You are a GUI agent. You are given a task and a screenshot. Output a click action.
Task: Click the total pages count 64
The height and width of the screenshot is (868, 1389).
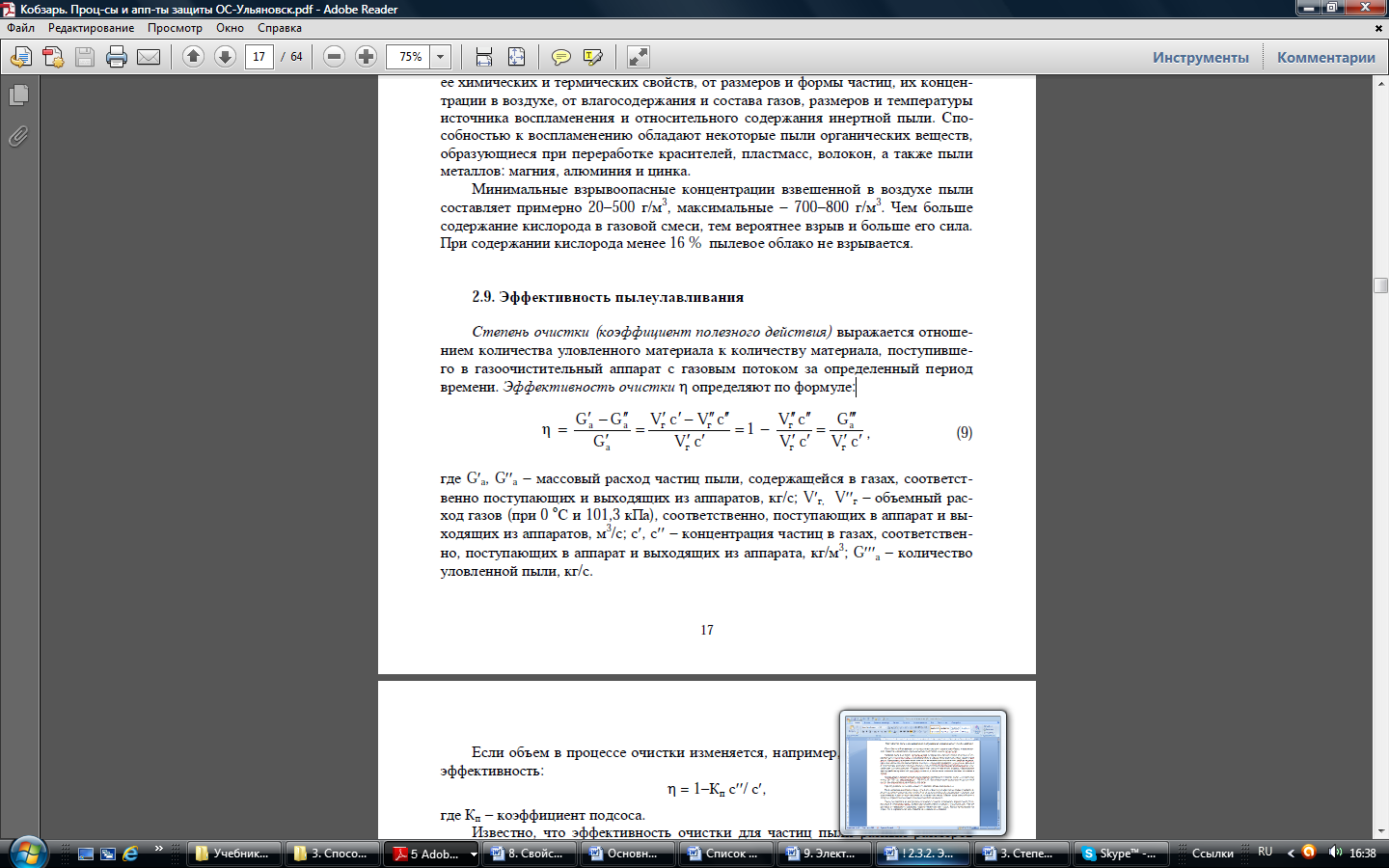click(296, 57)
